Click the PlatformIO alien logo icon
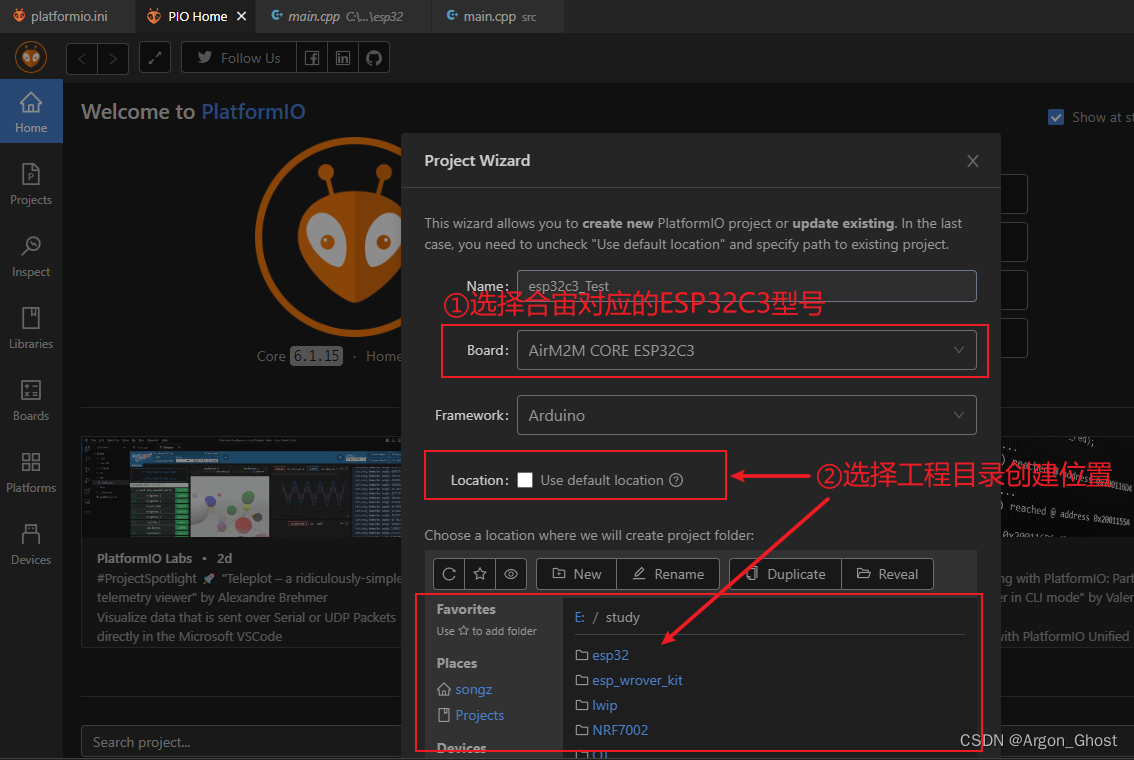The height and width of the screenshot is (760, 1134). [x=31, y=57]
